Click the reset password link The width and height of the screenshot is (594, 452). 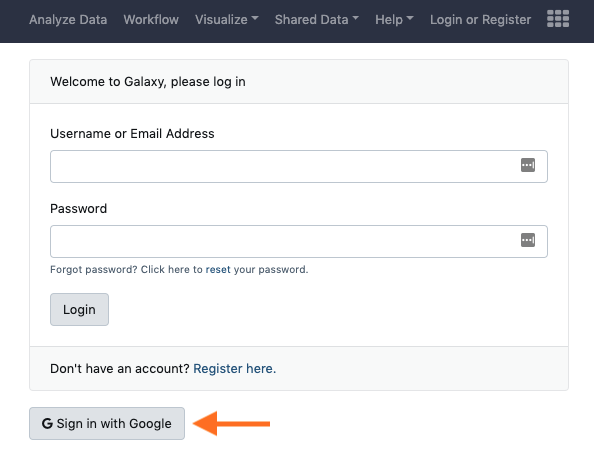coord(218,269)
